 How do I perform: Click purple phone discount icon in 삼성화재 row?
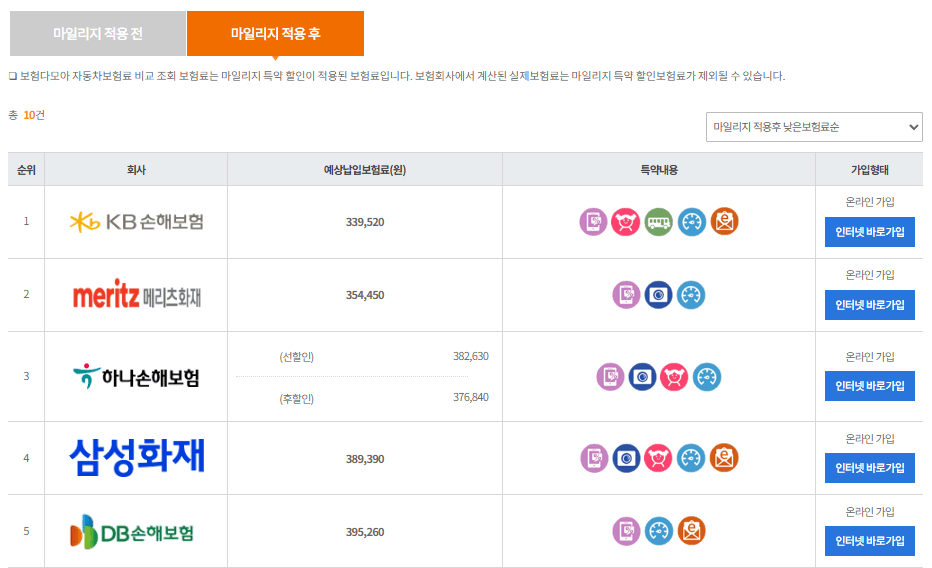594,458
